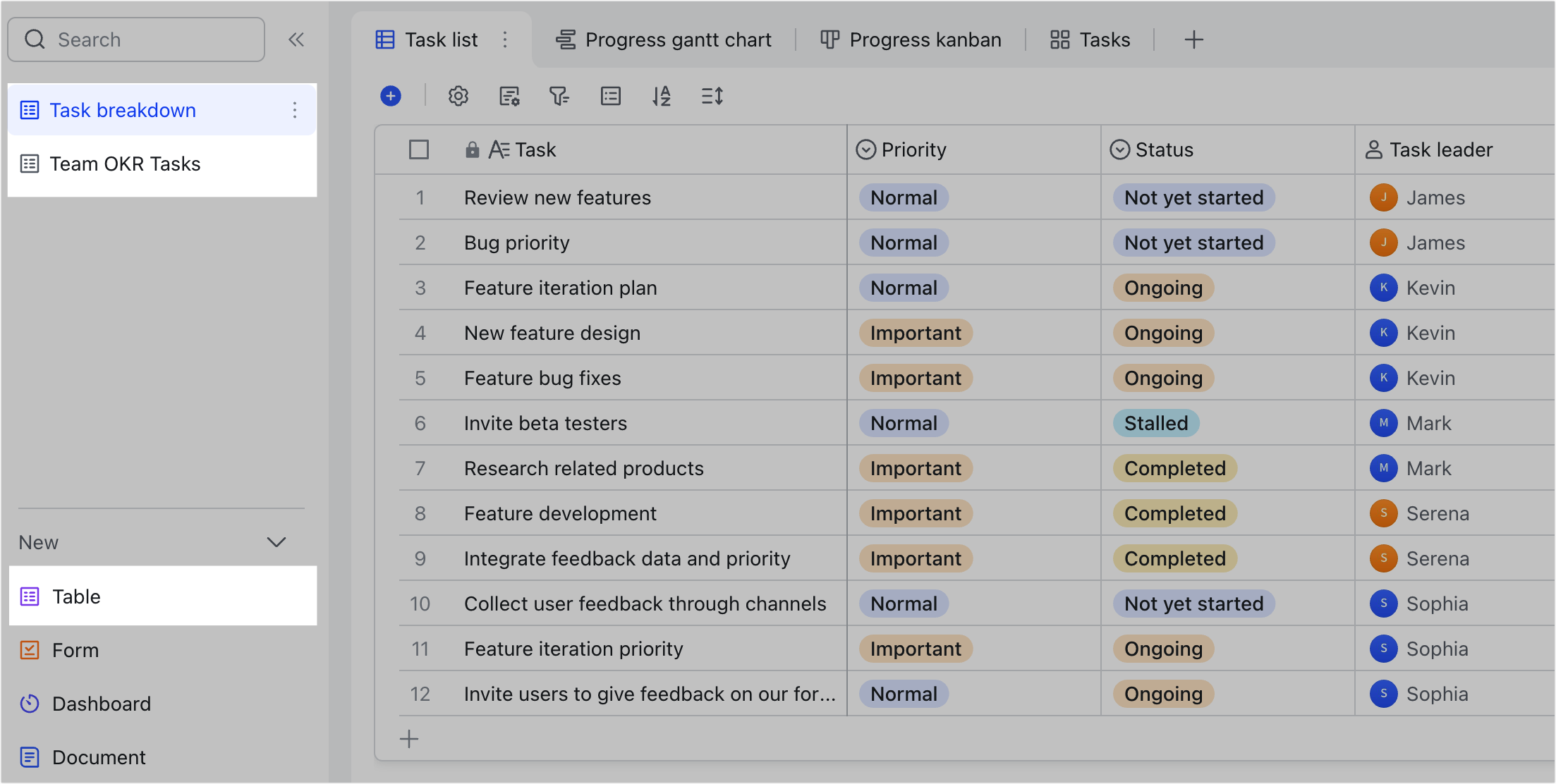1556x784 pixels.
Task: Click the row height adjustment icon
Action: point(712,97)
